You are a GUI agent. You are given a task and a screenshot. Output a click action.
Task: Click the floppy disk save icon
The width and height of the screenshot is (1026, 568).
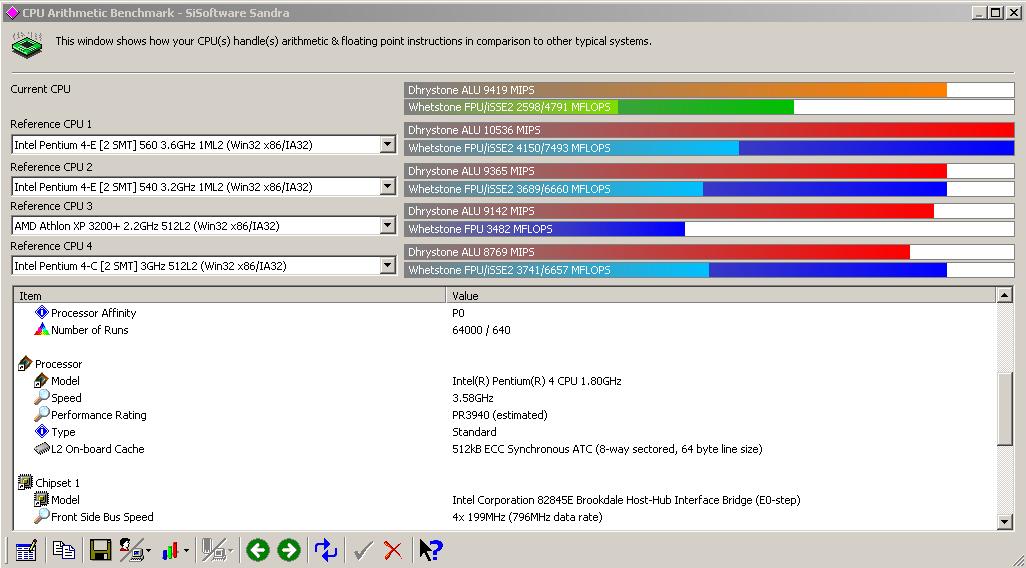(x=100, y=550)
